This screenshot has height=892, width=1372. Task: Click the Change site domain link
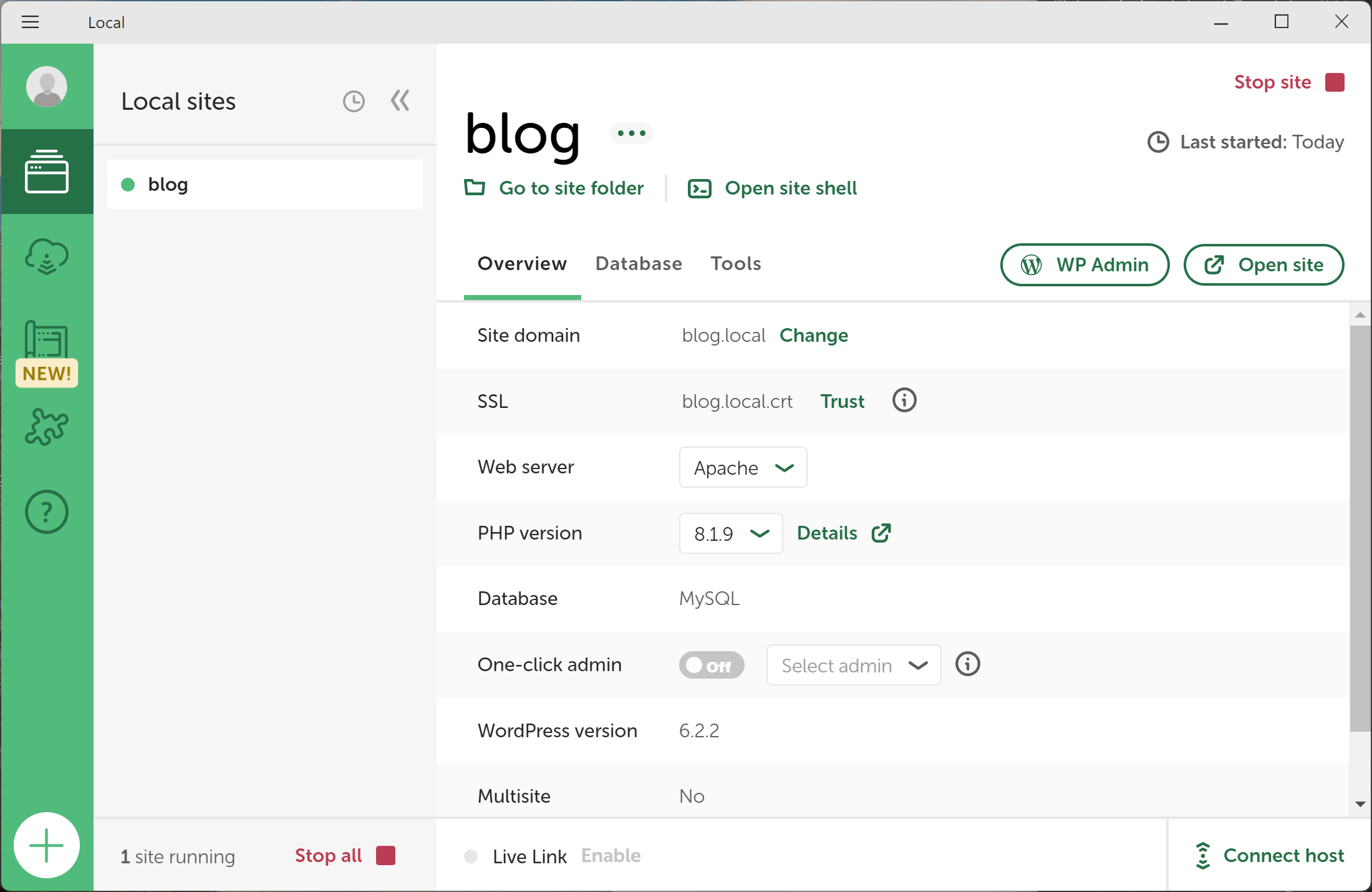tap(813, 336)
